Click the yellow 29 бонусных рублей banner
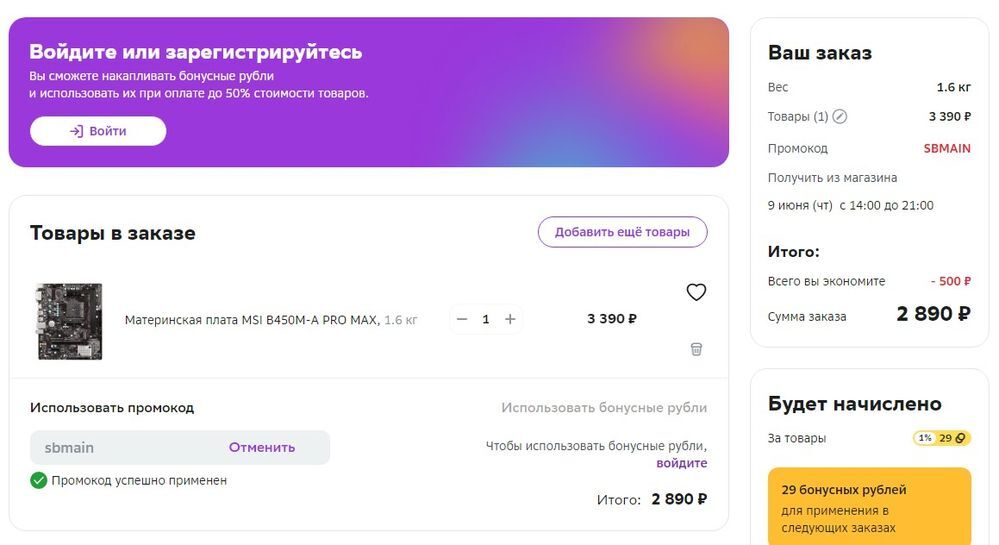999x545 pixels. pos(868,507)
